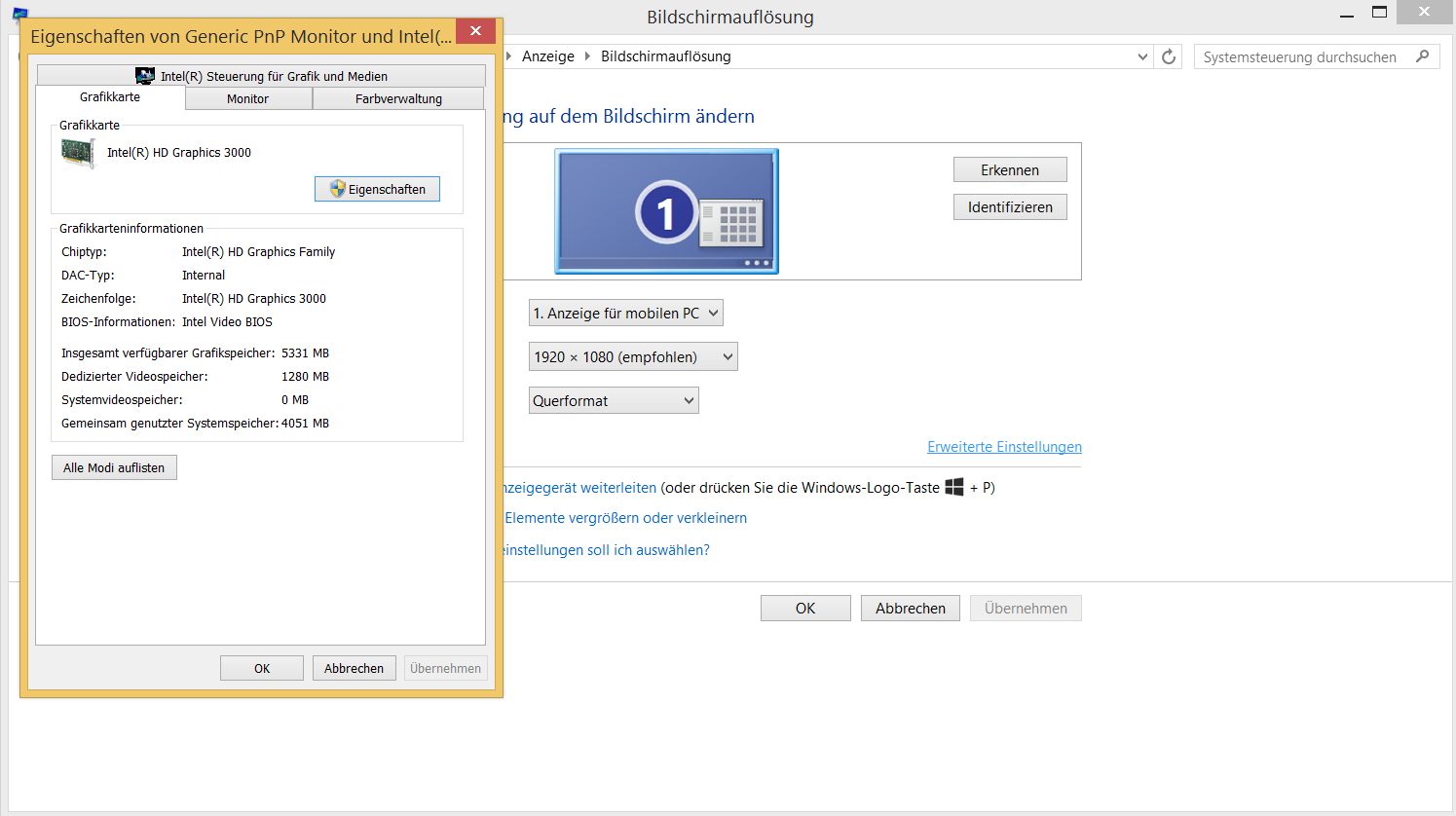Open Erweiterte Einstellungen link

point(1004,447)
